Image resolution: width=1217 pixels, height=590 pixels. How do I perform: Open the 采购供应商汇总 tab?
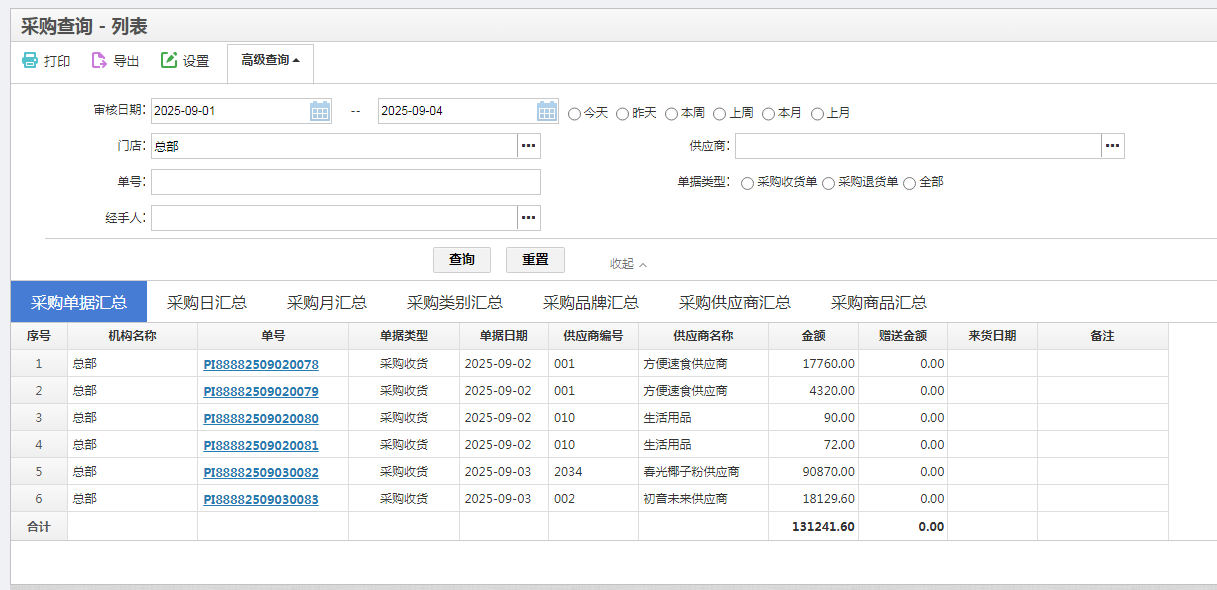coord(735,302)
